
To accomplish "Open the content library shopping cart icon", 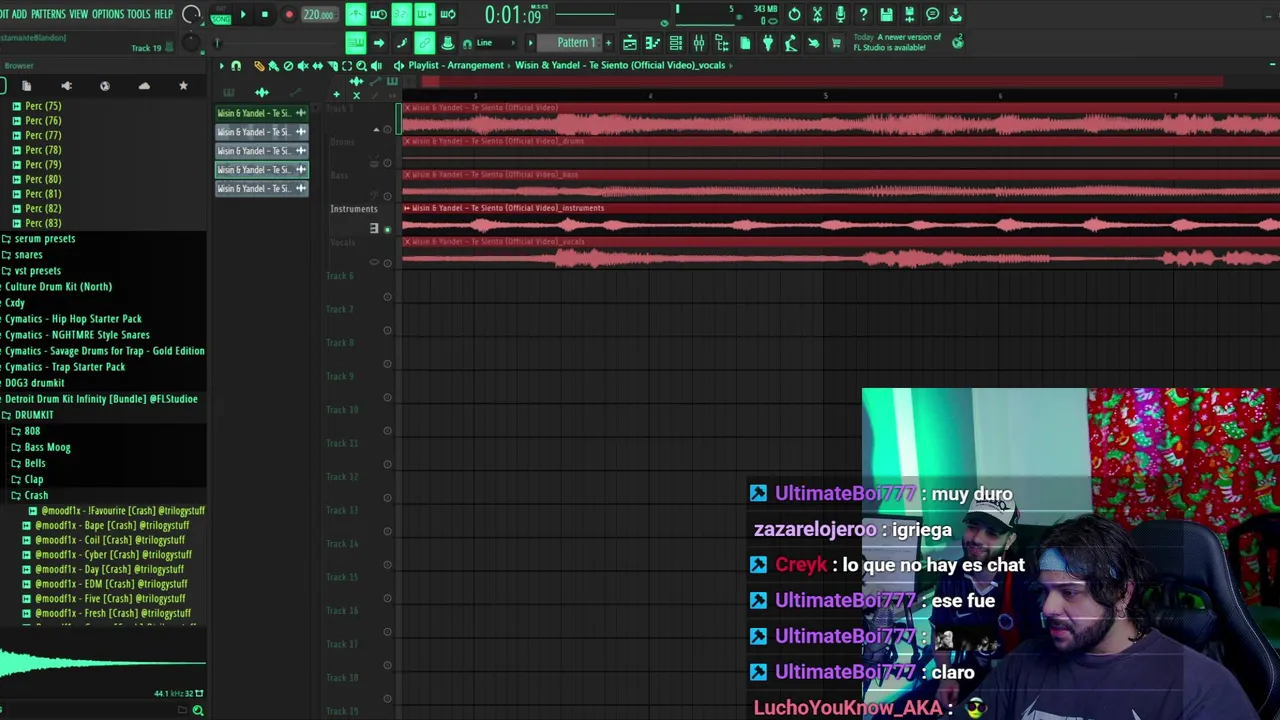I will coord(836,43).
